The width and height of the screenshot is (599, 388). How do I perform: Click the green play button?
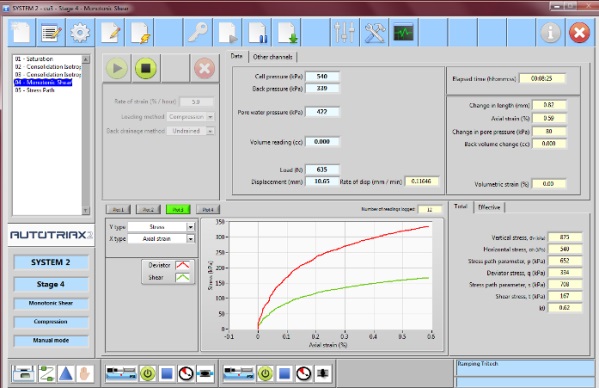pyautogui.click(x=117, y=68)
